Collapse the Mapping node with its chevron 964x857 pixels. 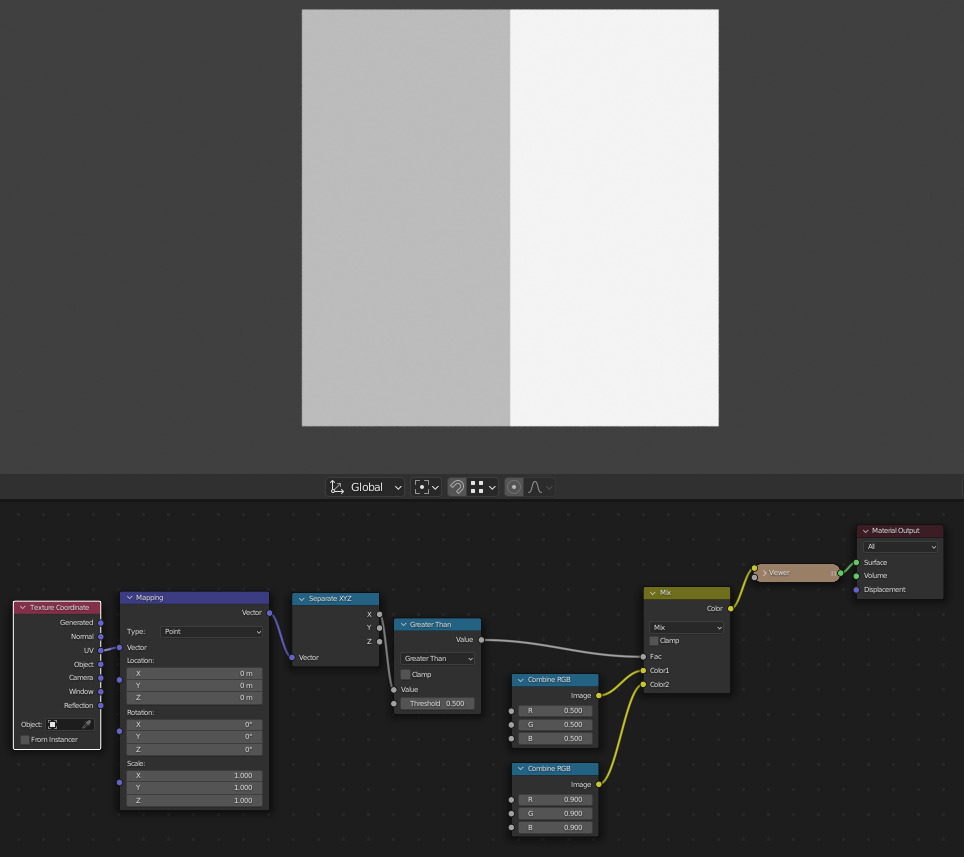point(130,598)
